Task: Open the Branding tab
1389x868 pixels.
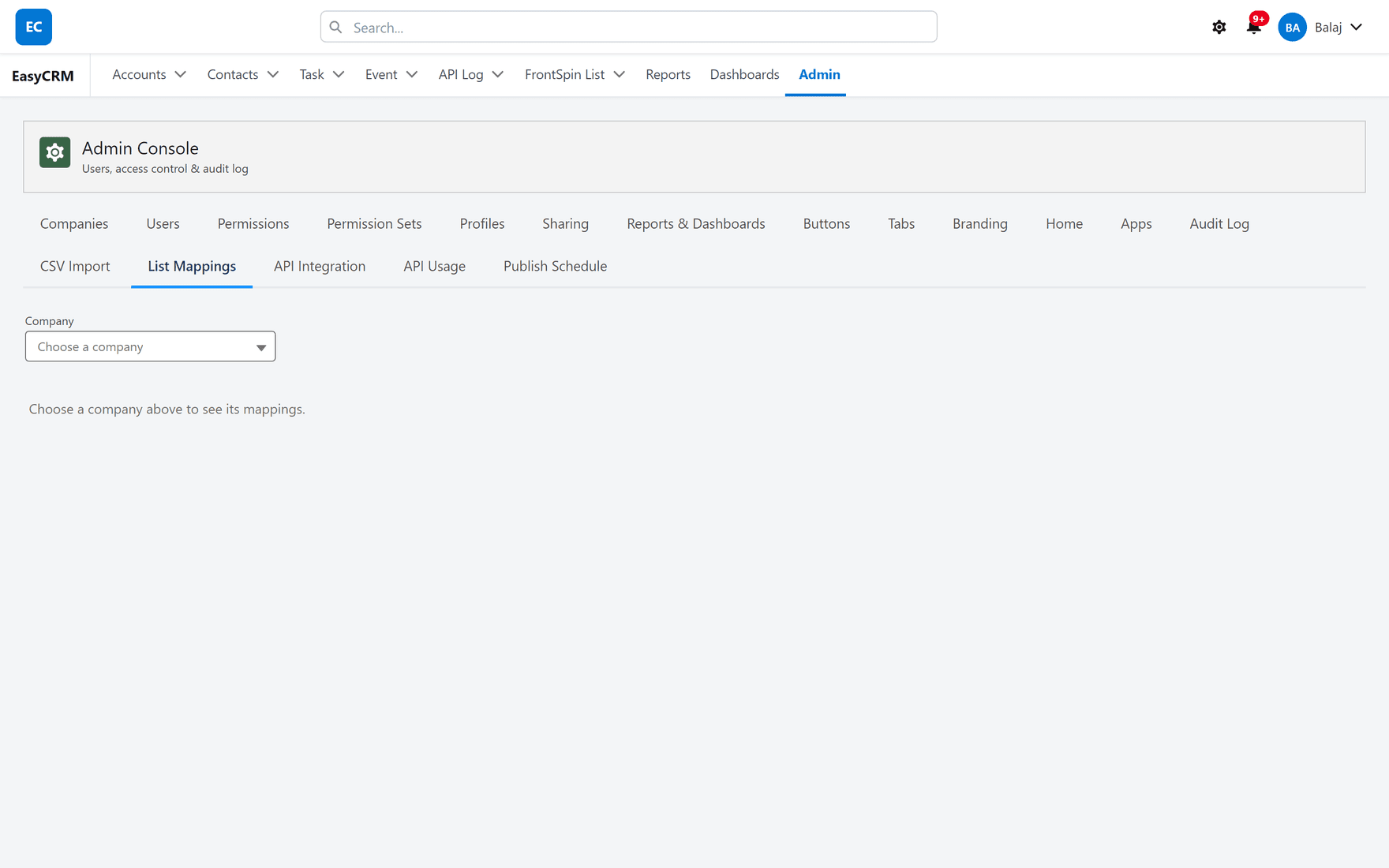Action: pyautogui.click(x=980, y=223)
